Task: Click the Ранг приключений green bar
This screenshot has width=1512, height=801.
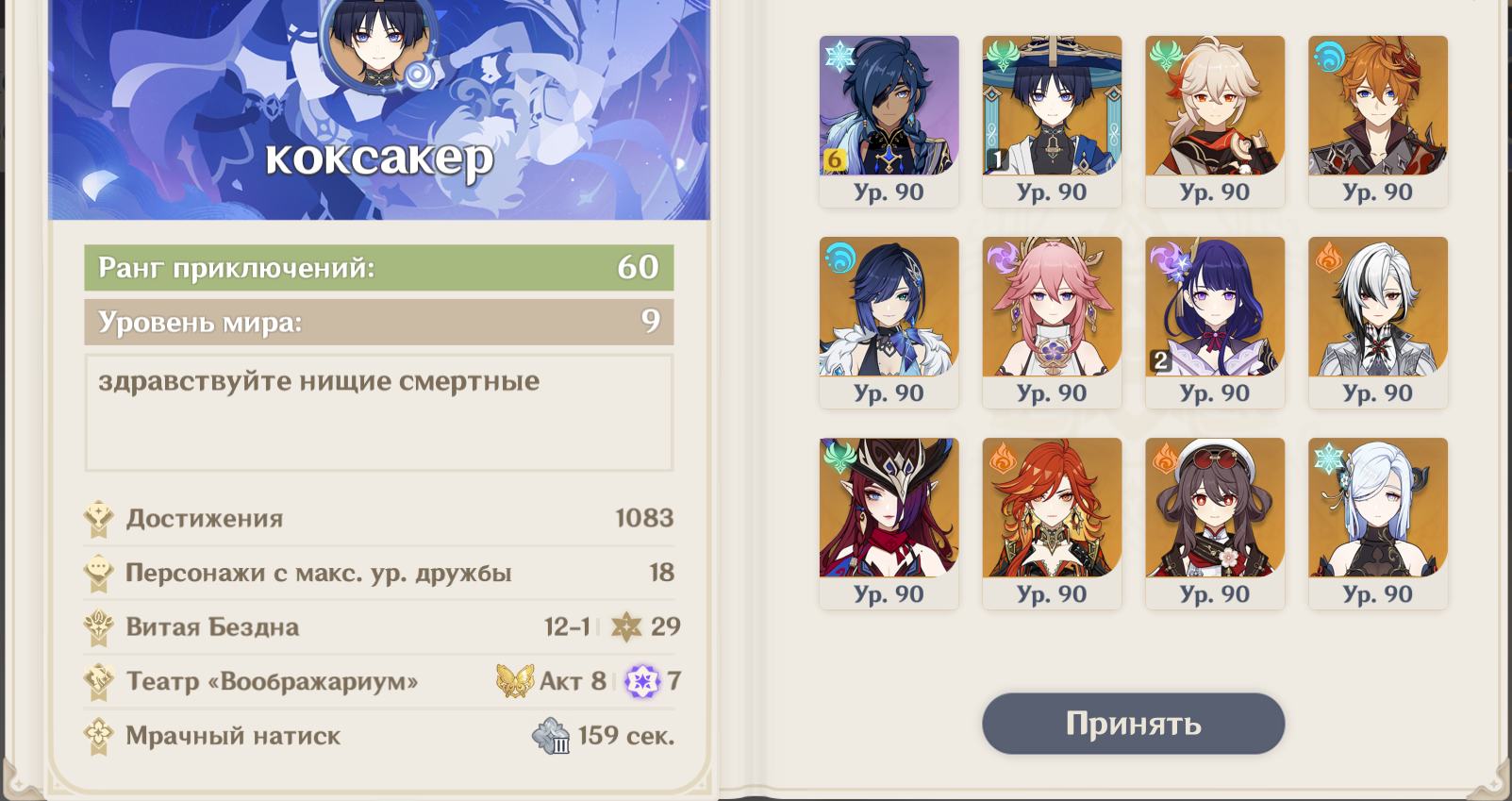Action: click(379, 268)
